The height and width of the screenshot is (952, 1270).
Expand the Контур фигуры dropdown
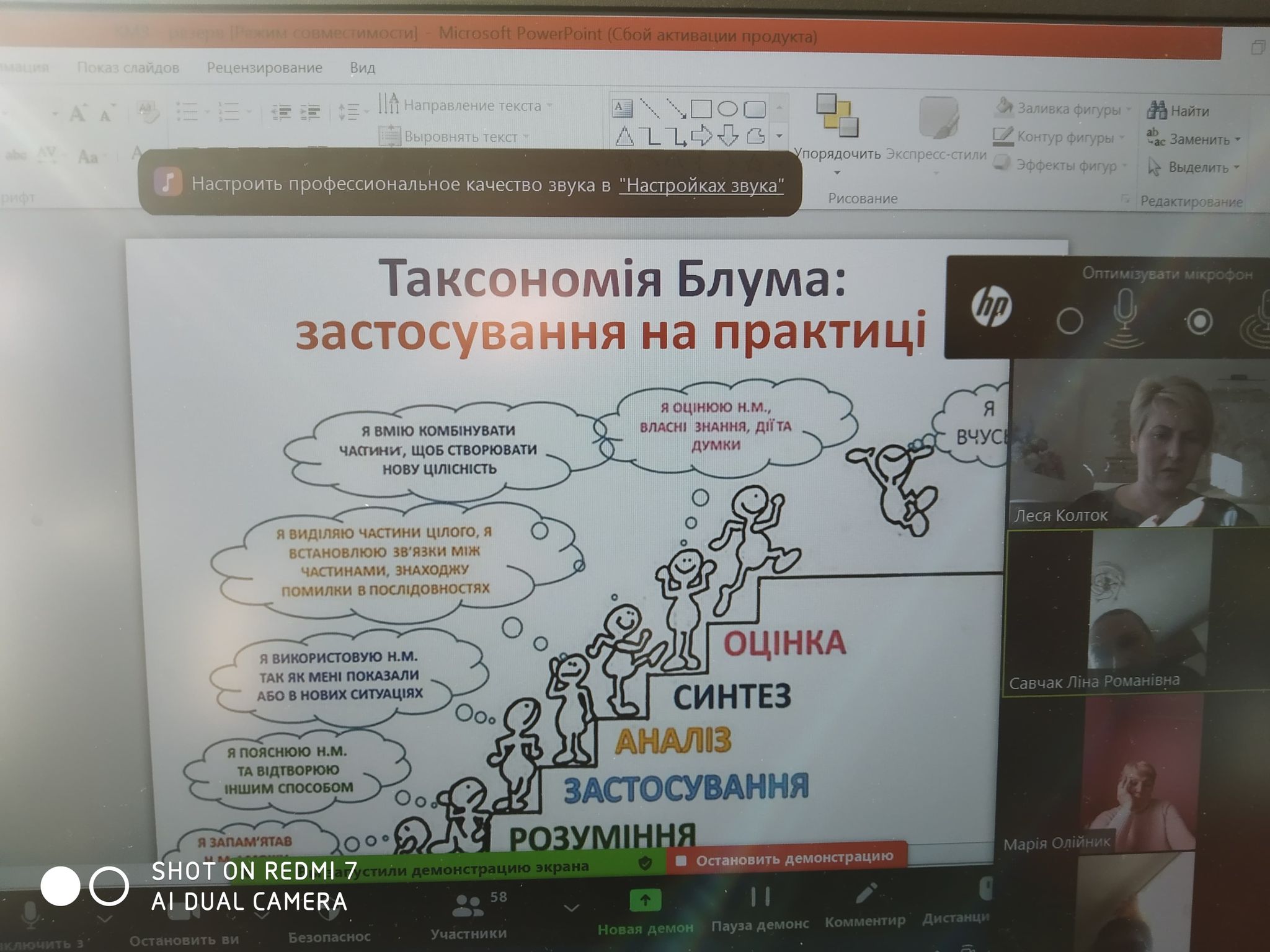[x=1122, y=138]
